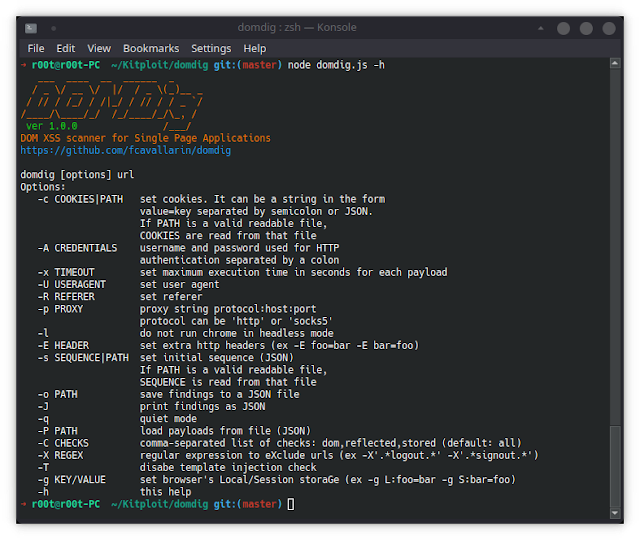640x540 pixels.
Task: Click 'set user agent' description
Action: (x=180, y=285)
